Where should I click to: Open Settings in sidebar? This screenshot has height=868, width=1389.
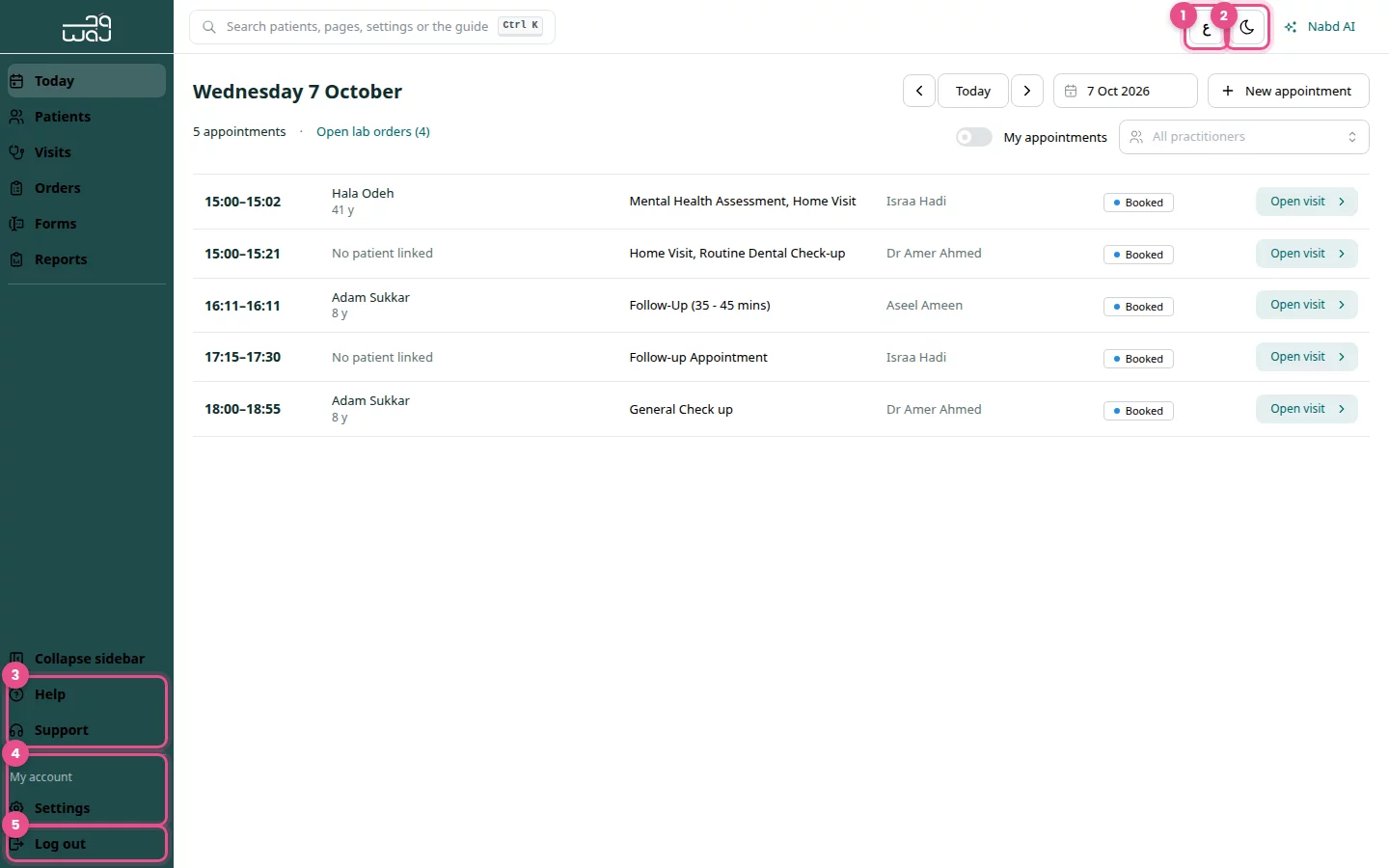[87, 808]
